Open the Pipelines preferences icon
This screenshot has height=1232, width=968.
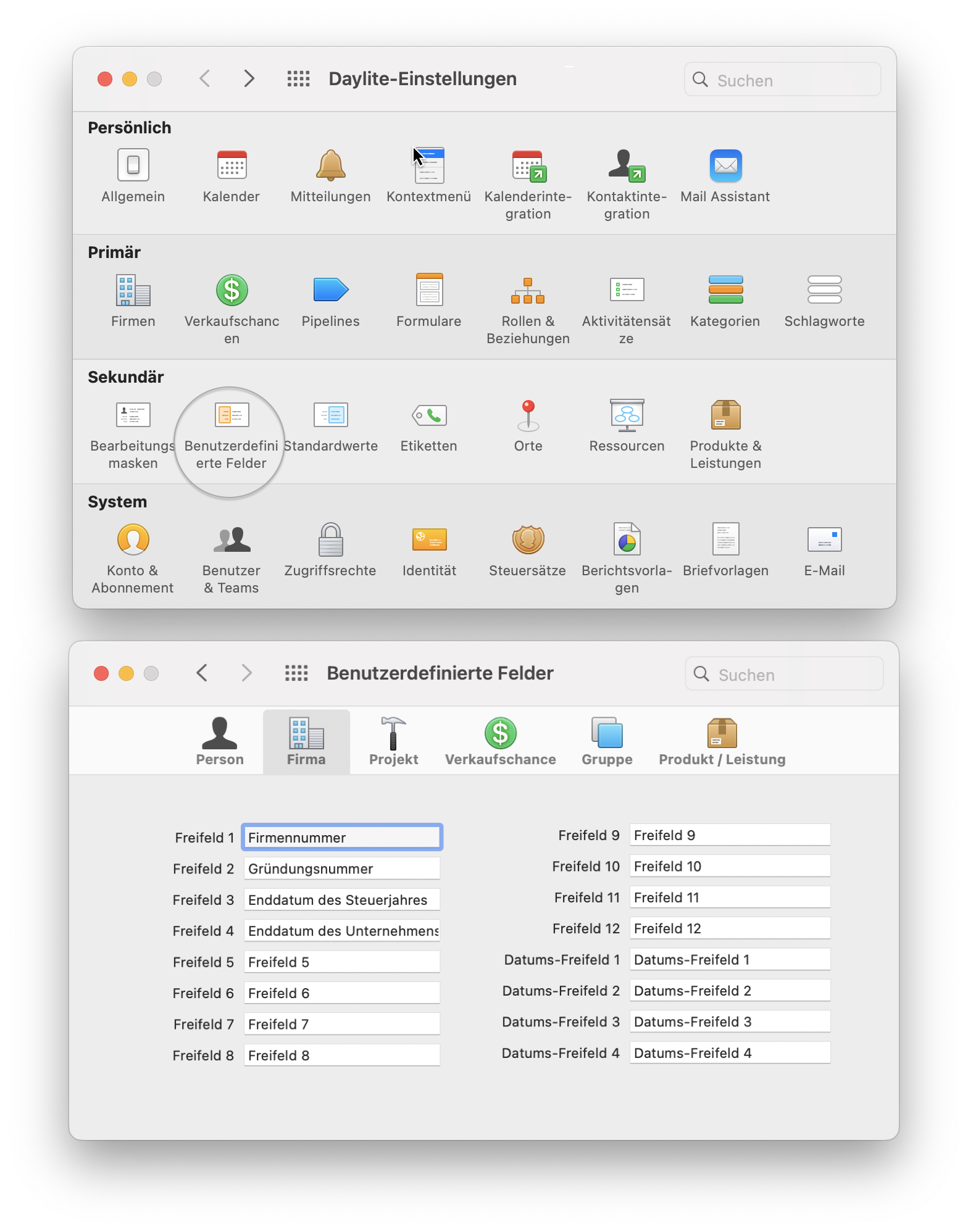coord(330,291)
